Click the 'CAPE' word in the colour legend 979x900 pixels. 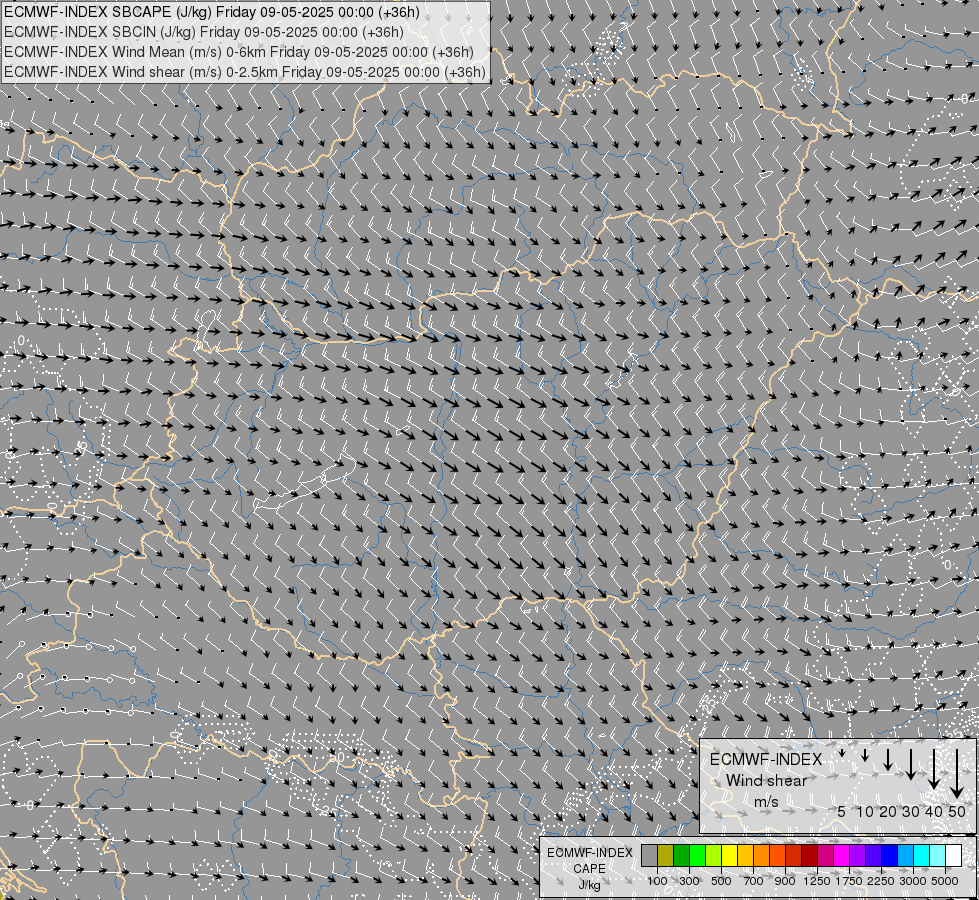(589, 868)
